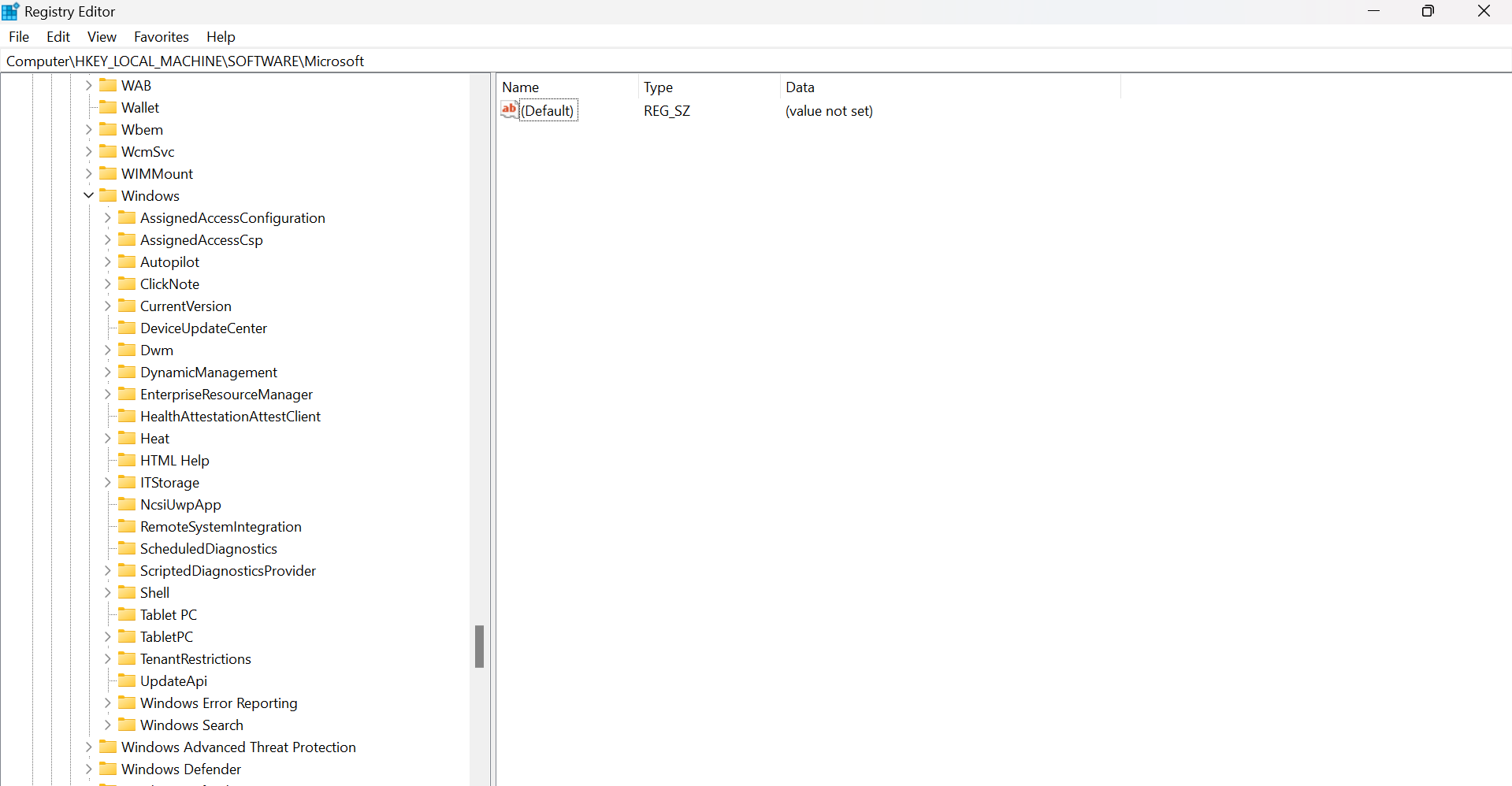The image size is (1512, 786).
Task: Open the Edit menu
Action: pyautogui.click(x=58, y=36)
